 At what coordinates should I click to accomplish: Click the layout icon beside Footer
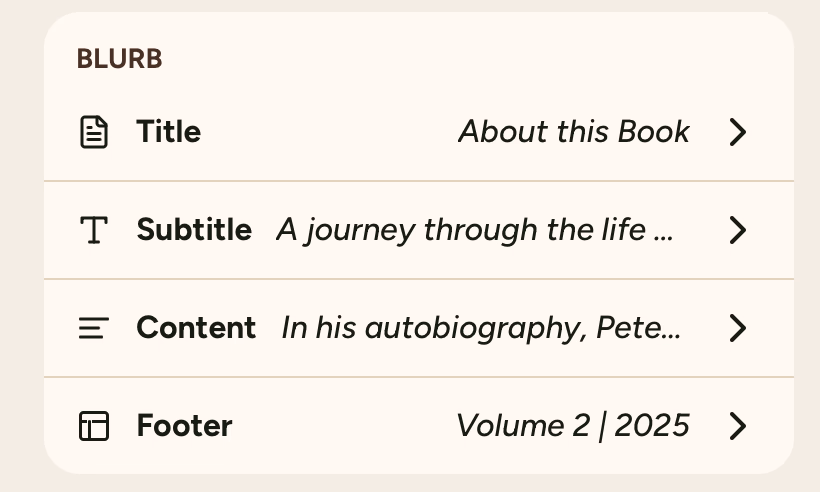(93, 426)
